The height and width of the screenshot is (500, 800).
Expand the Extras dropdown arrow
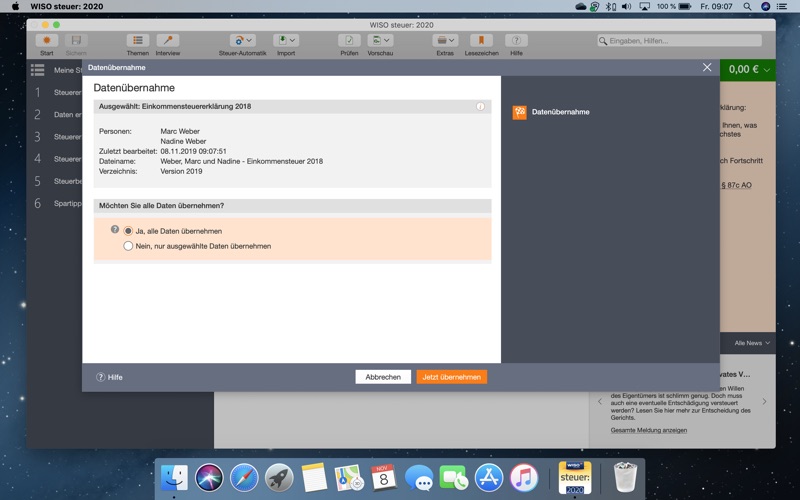pos(452,40)
